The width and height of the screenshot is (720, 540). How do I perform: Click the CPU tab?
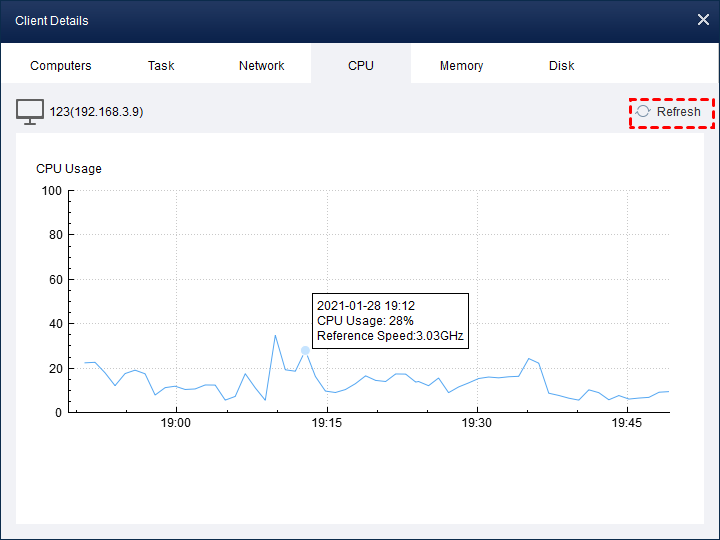click(x=361, y=66)
